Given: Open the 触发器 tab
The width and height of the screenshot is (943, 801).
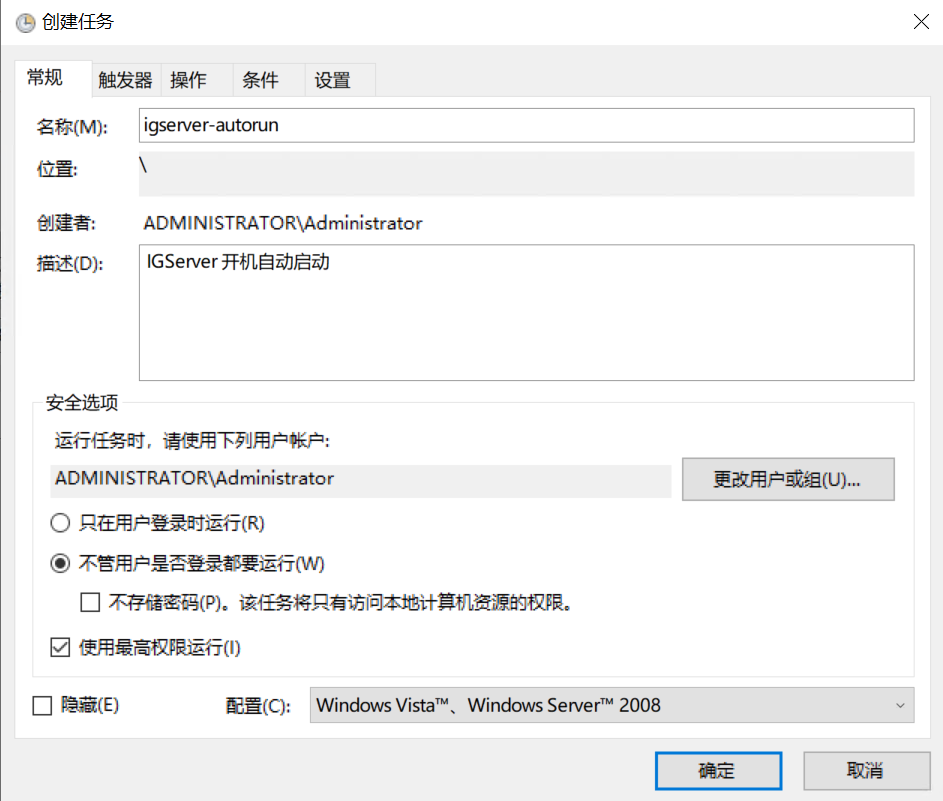Looking at the screenshot, I should [126, 80].
